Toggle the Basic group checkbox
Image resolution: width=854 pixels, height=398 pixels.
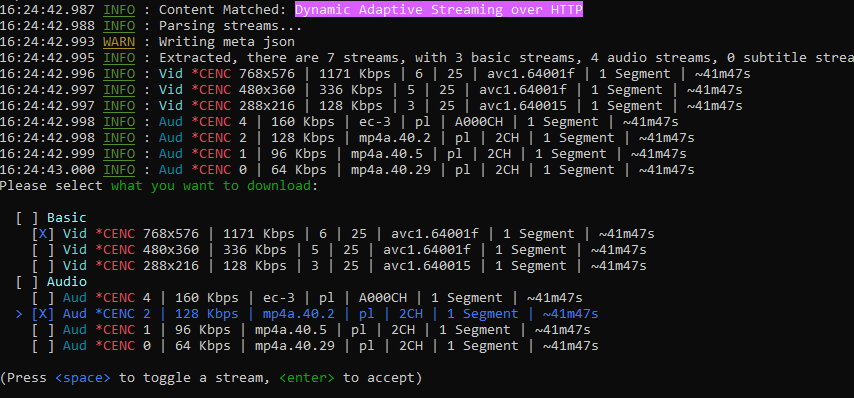pos(27,218)
